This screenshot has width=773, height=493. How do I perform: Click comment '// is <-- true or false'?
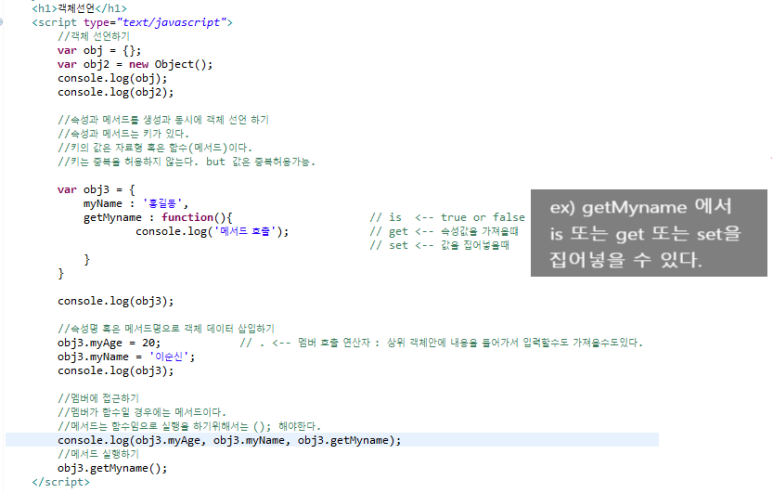point(447,217)
